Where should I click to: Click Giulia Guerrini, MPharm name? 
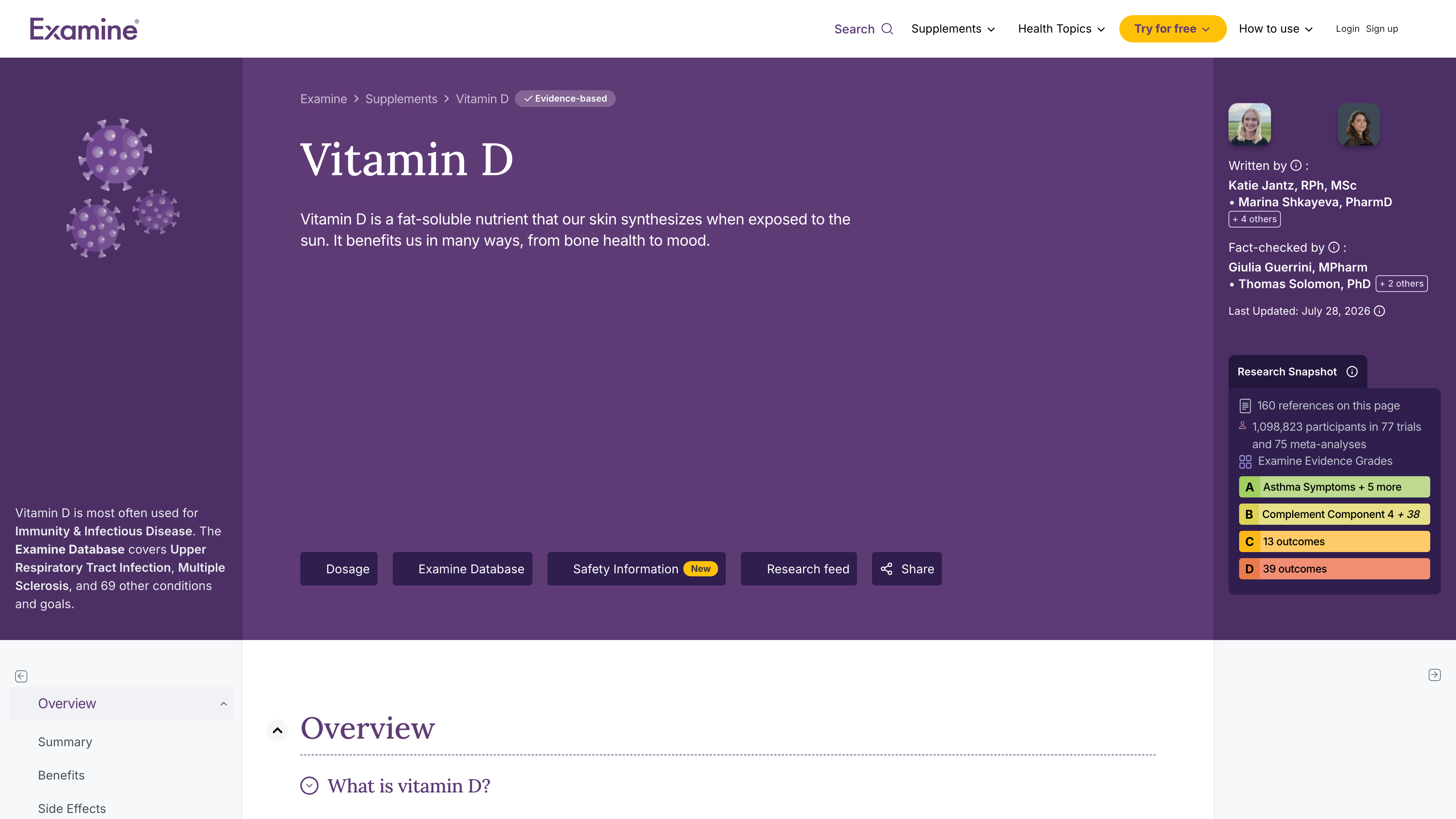(1298, 267)
